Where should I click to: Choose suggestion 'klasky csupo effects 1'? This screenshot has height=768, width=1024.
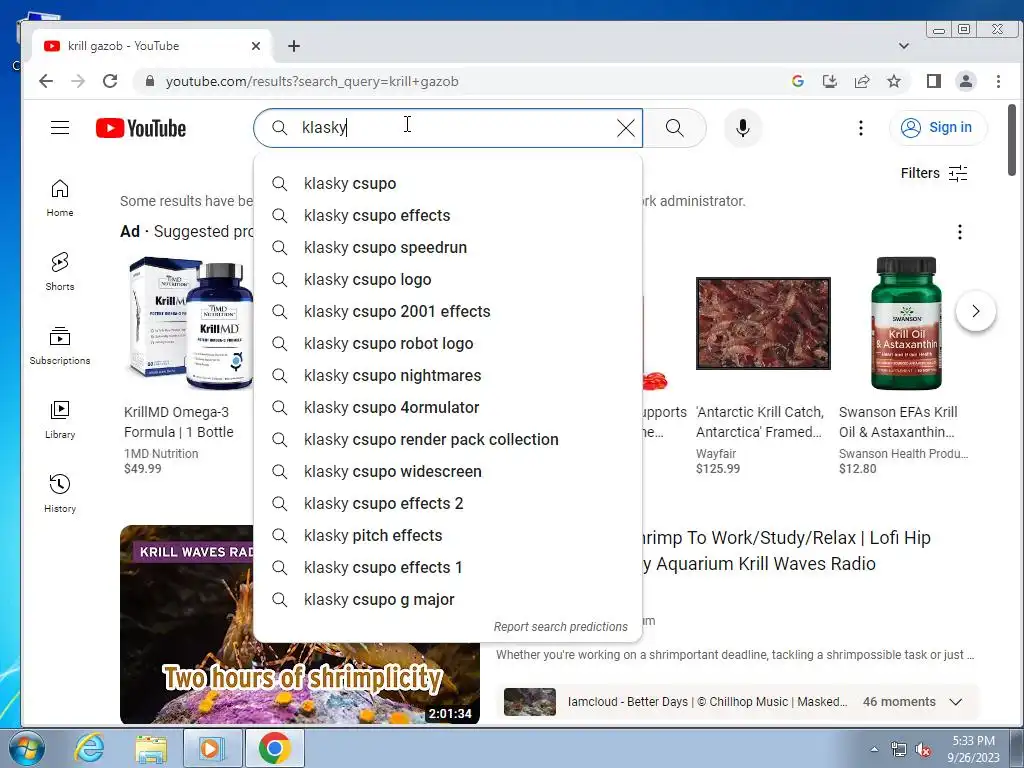448,568
